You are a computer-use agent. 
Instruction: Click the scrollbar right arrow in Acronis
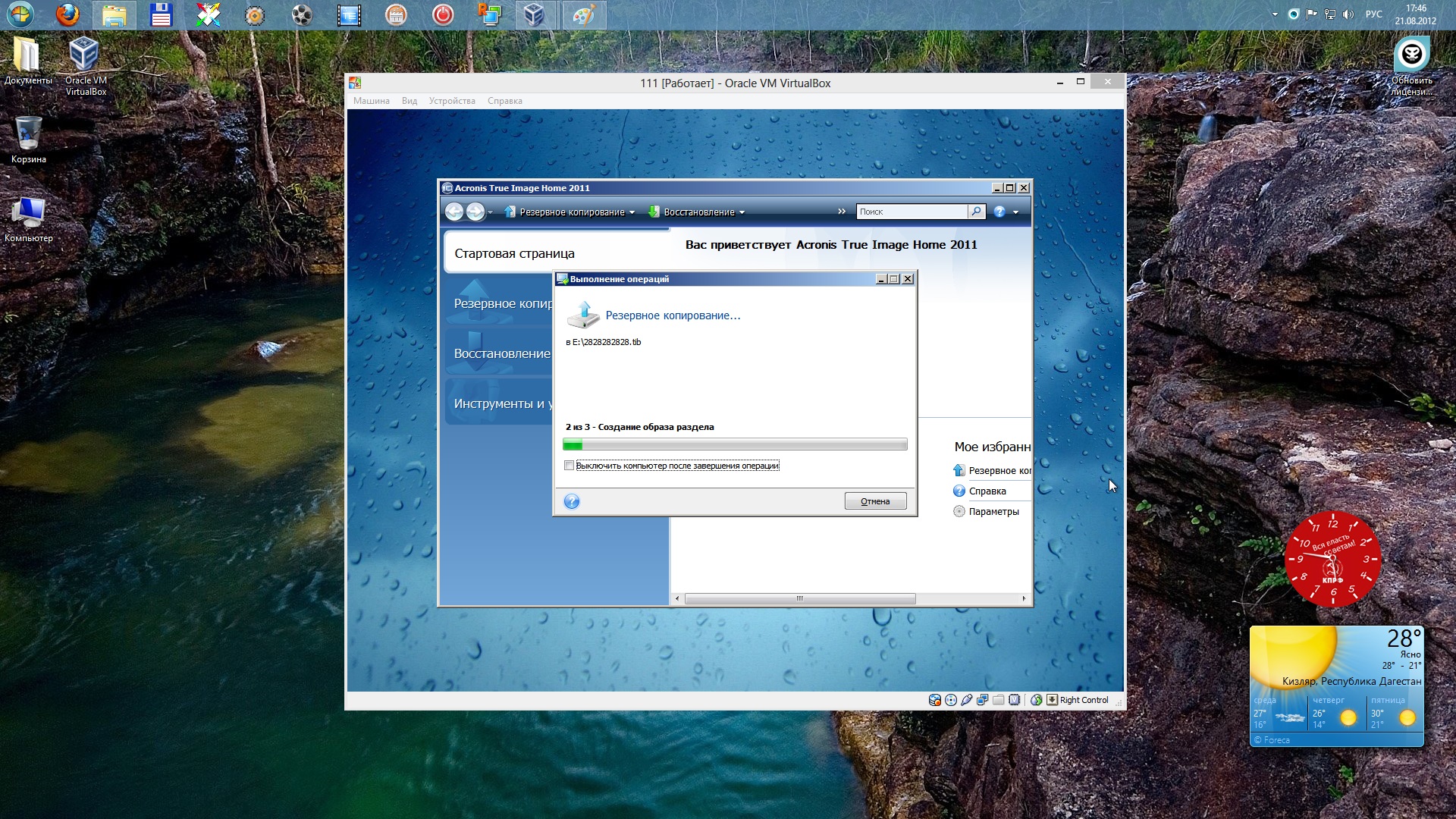[x=1024, y=599]
